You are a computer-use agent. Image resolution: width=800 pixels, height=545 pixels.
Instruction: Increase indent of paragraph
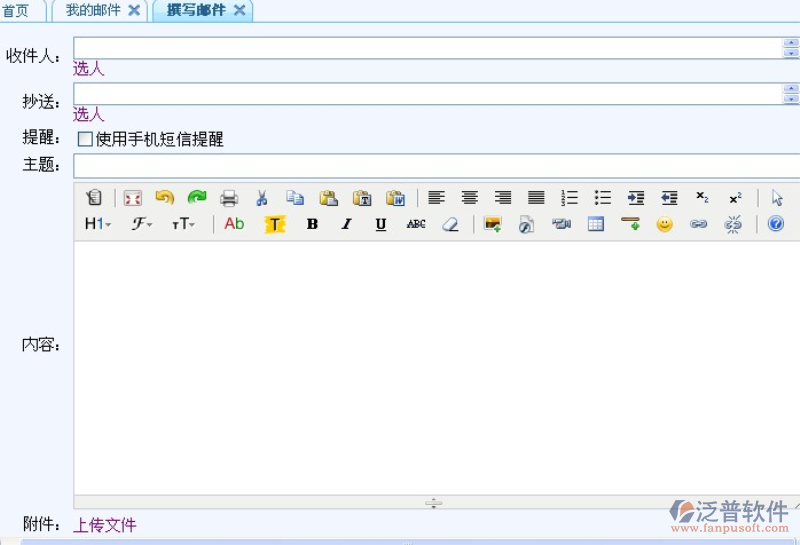pyautogui.click(x=636, y=197)
